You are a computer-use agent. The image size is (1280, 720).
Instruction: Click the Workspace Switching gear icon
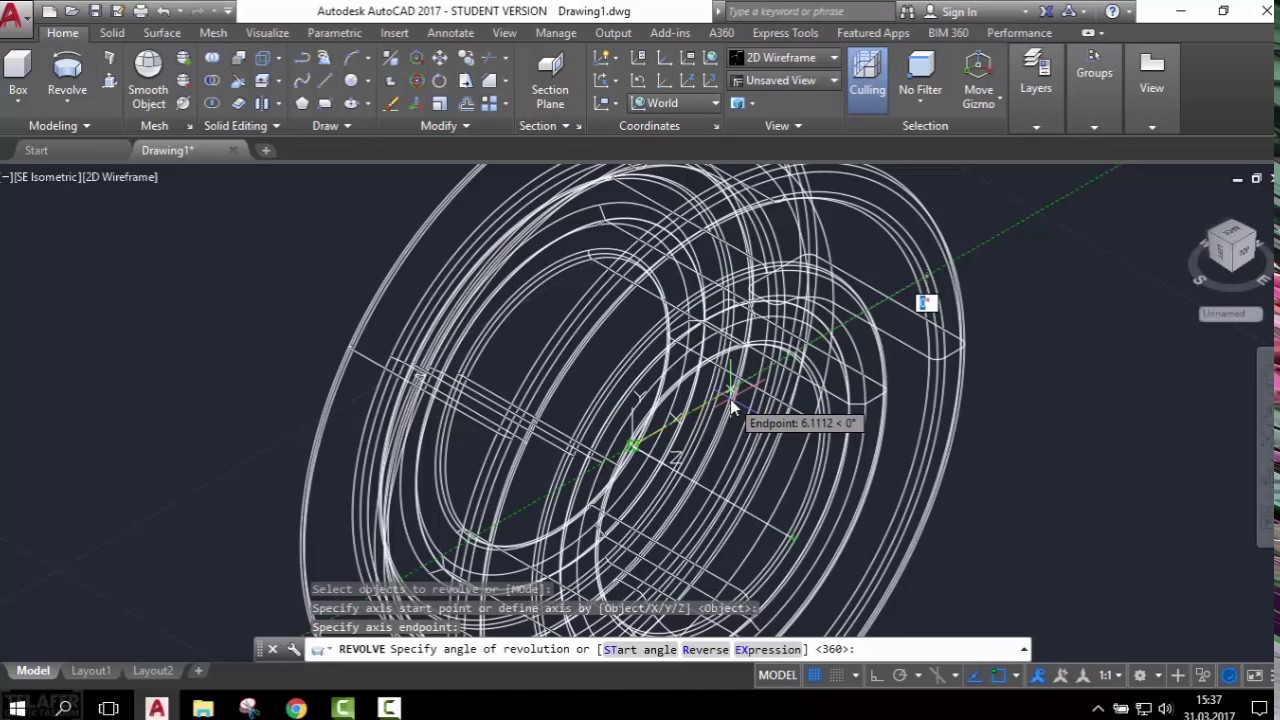coord(1139,675)
